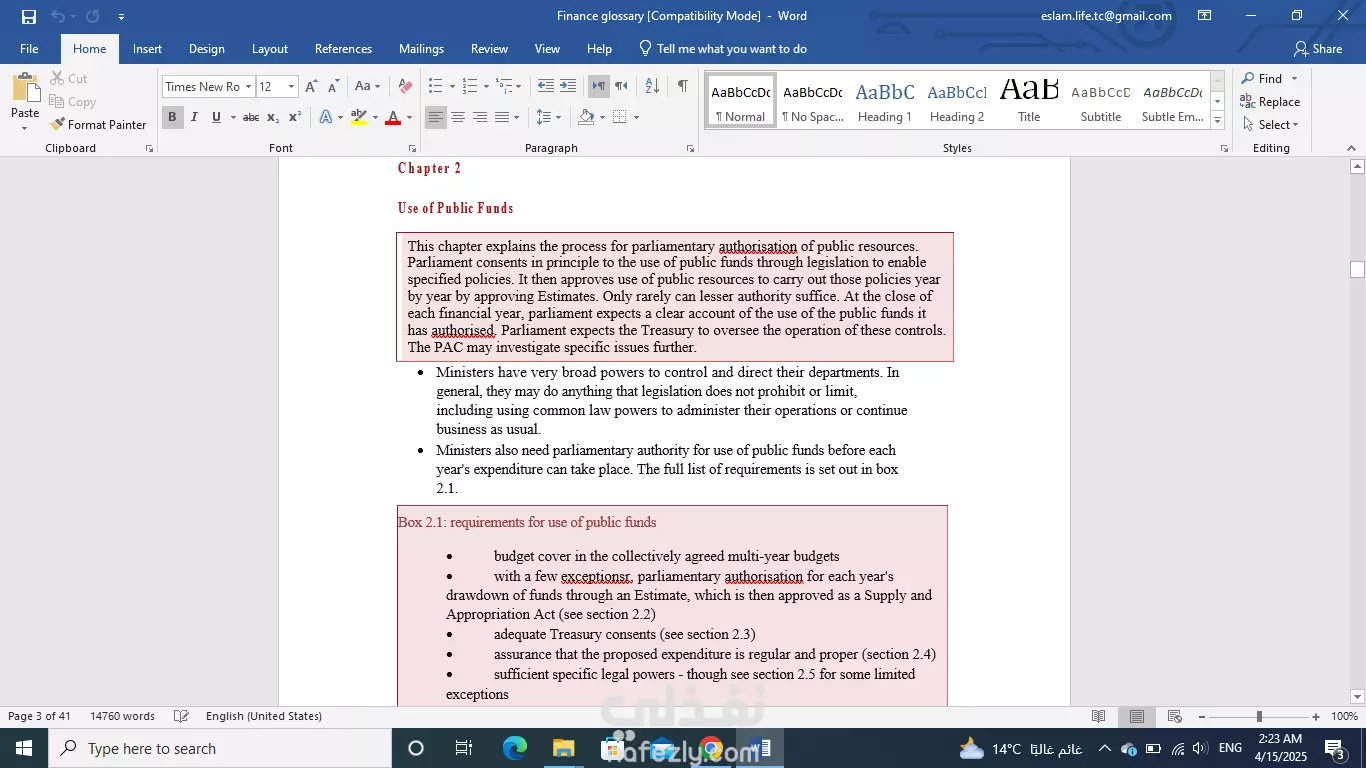Toggle superscript formatting
The width and height of the screenshot is (1366, 768).
[x=295, y=118]
